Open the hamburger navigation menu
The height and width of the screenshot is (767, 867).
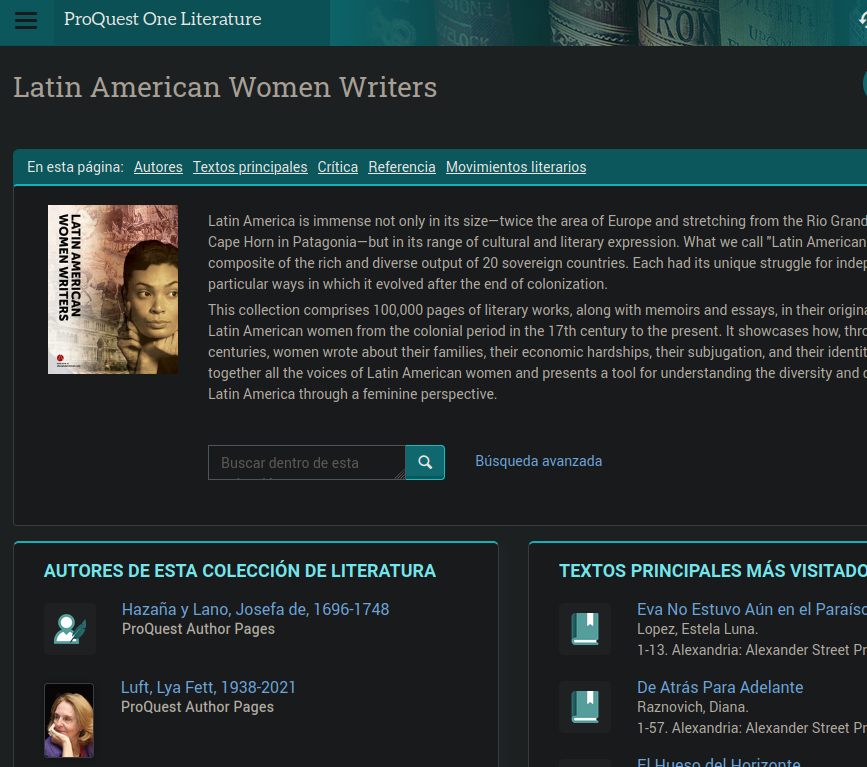pyautogui.click(x=26, y=20)
